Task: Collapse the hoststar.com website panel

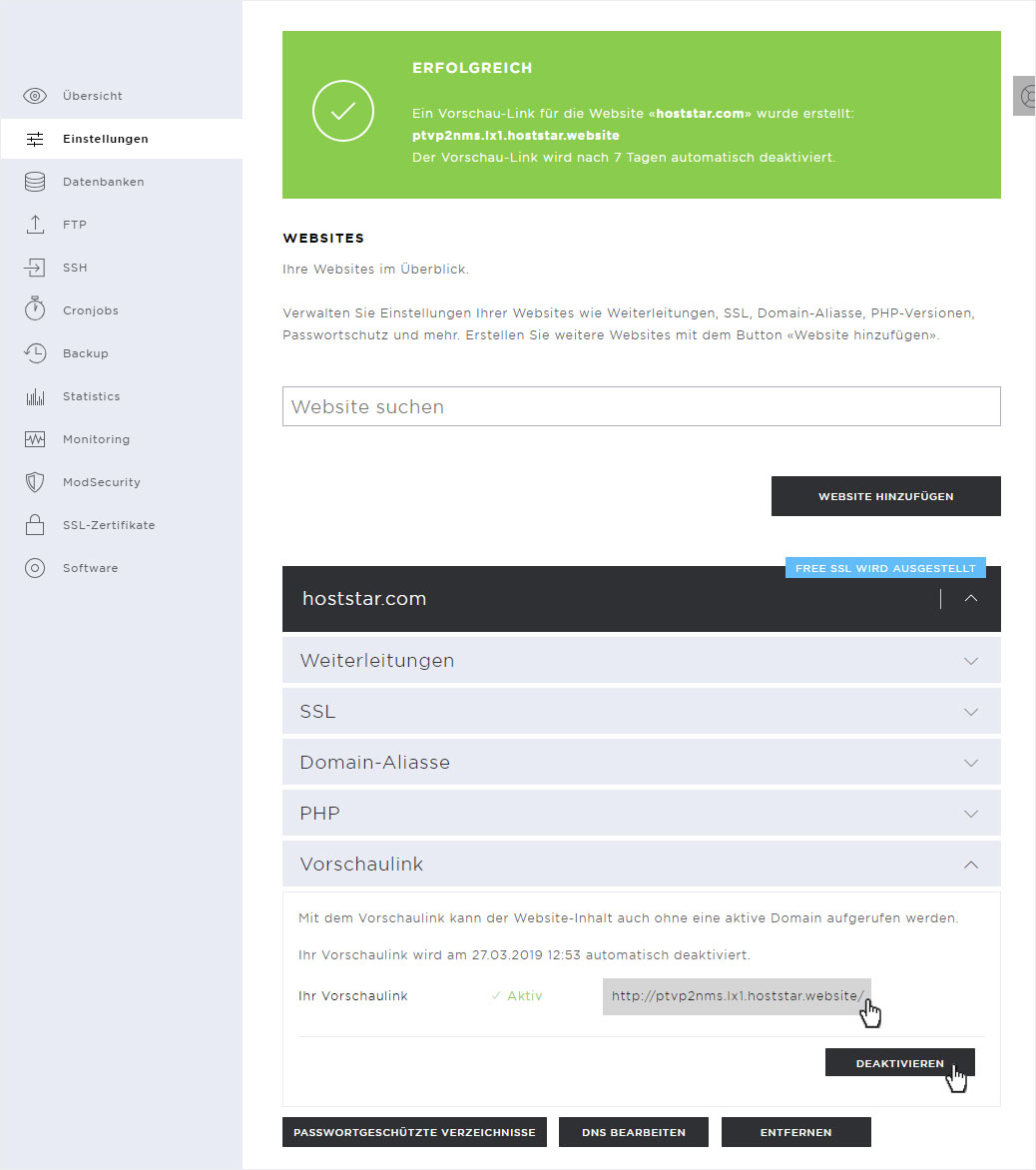Action: [971, 598]
